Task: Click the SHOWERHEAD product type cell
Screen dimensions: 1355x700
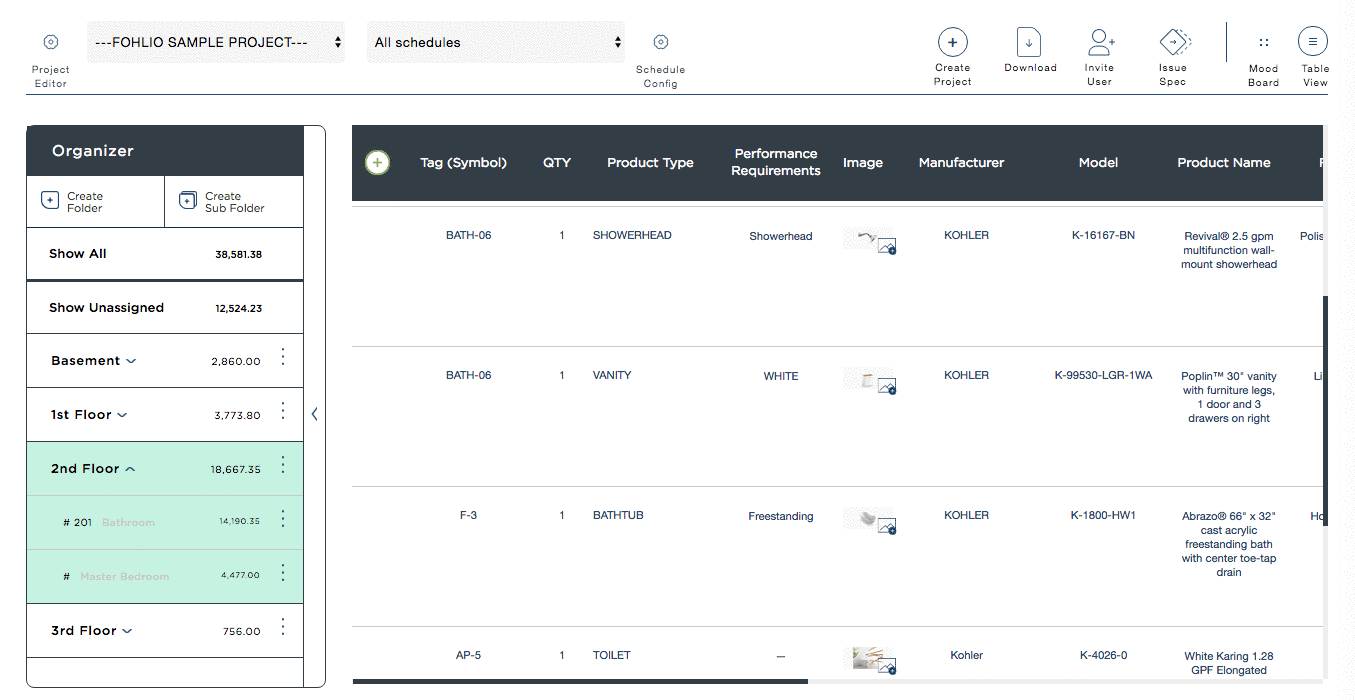Action: pyautogui.click(x=632, y=236)
